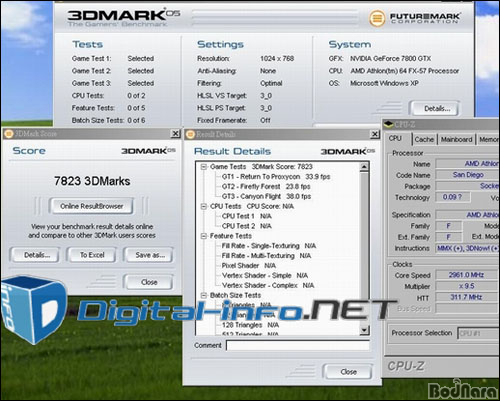Select the 128 Triangles row
The width and height of the screenshot is (500, 401).
[250, 325]
